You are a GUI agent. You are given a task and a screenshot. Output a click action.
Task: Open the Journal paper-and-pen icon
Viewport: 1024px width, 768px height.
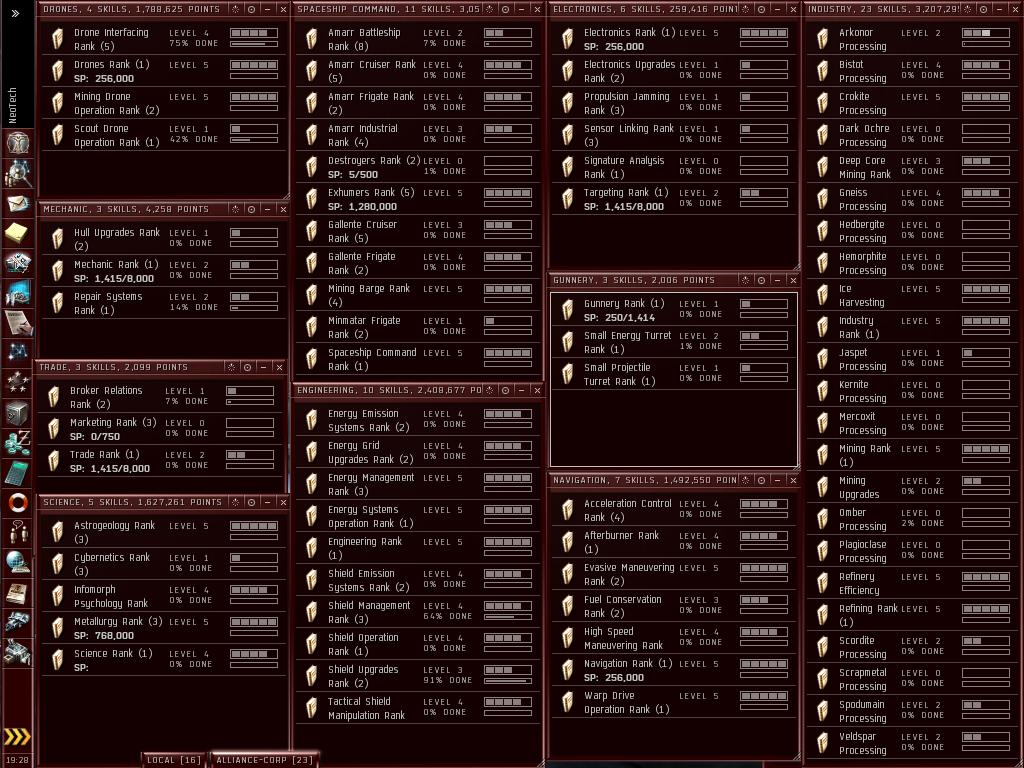point(18,322)
